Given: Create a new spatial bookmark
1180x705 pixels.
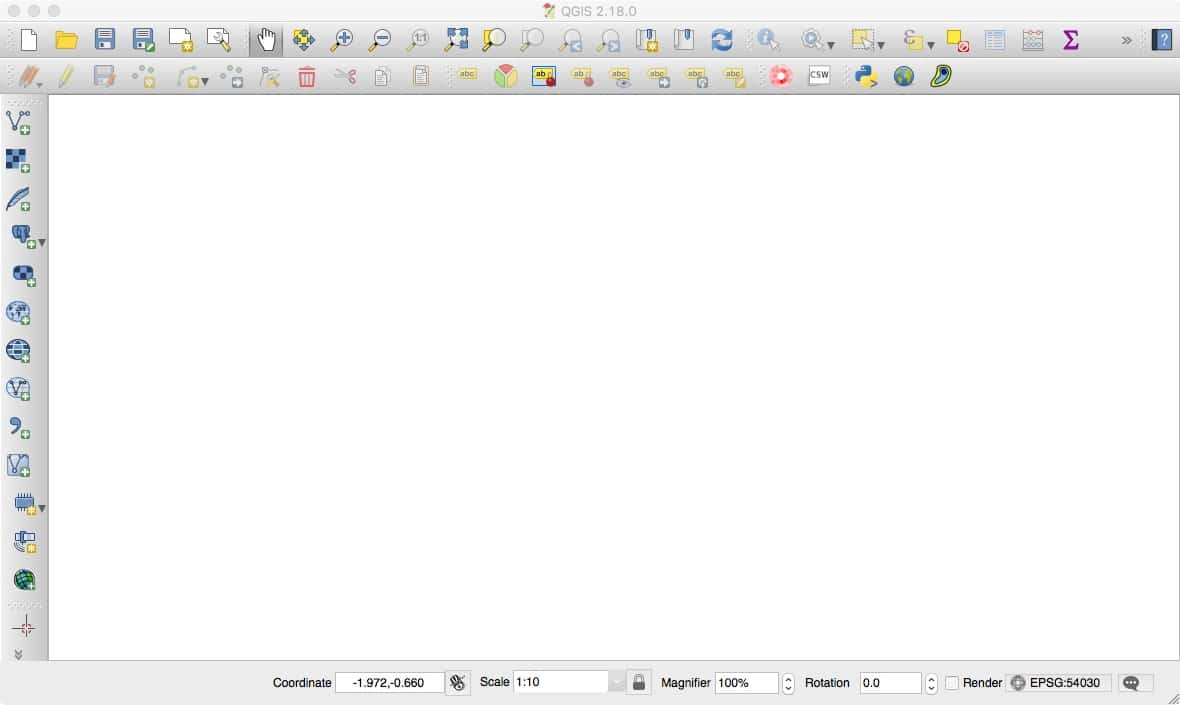Looking at the screenshot, I should 648,40.
